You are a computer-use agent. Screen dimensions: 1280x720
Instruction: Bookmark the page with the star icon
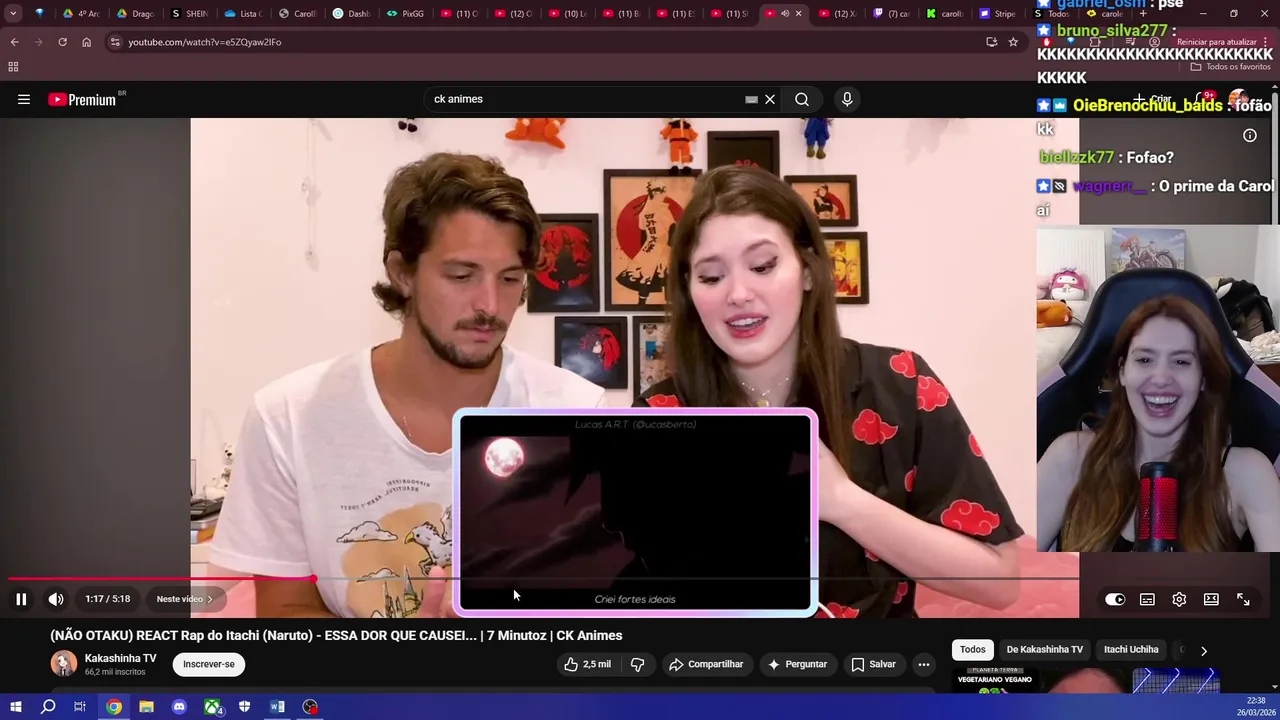pos(1013,42)
